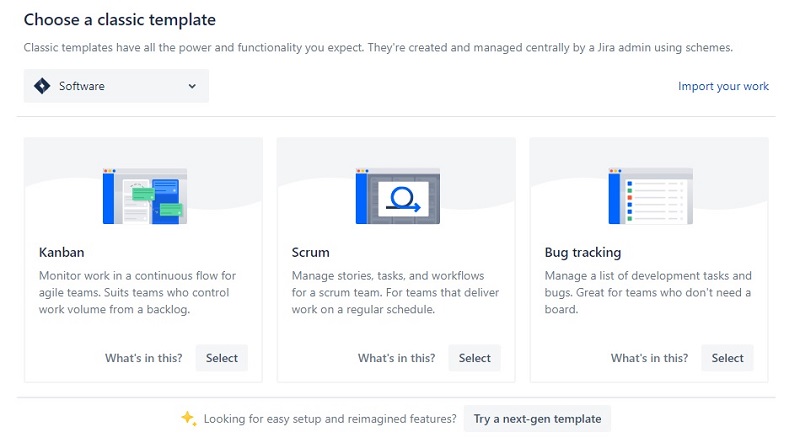Click the yellow sparkle icon beside next-gen prompt
The height and width of the screenshot is (448, 800).
(x=189, y=418)
